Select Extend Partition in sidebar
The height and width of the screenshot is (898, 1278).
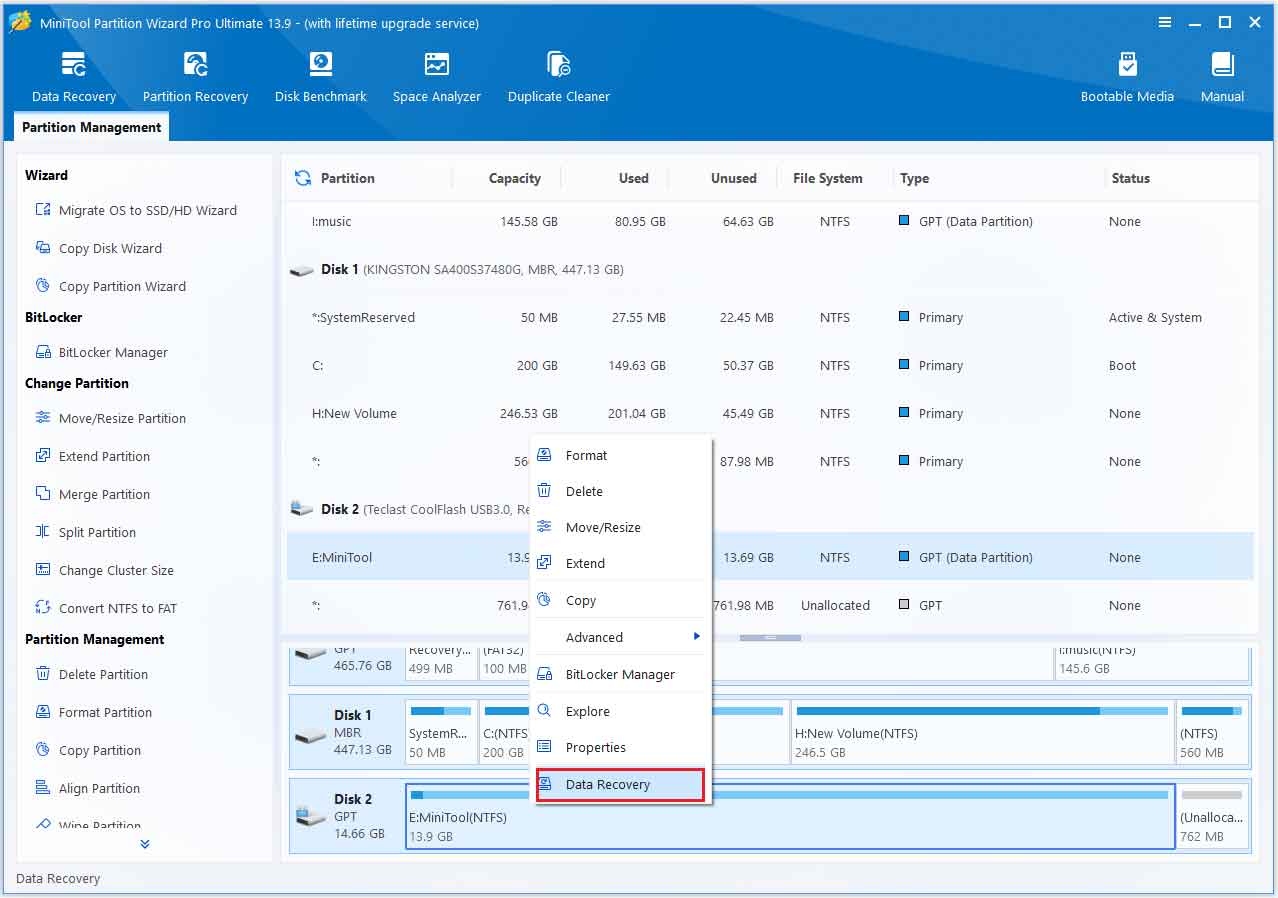tap(92, 456)
